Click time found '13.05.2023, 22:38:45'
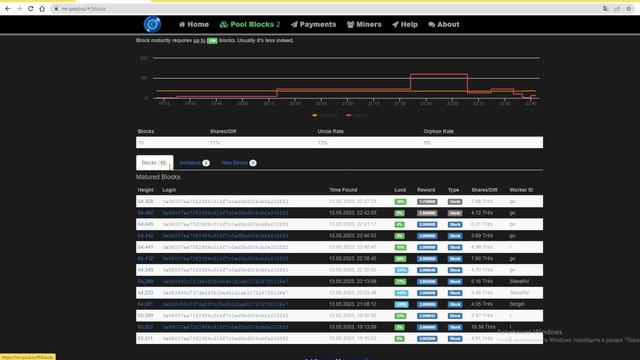 click(x=353, y=259)
